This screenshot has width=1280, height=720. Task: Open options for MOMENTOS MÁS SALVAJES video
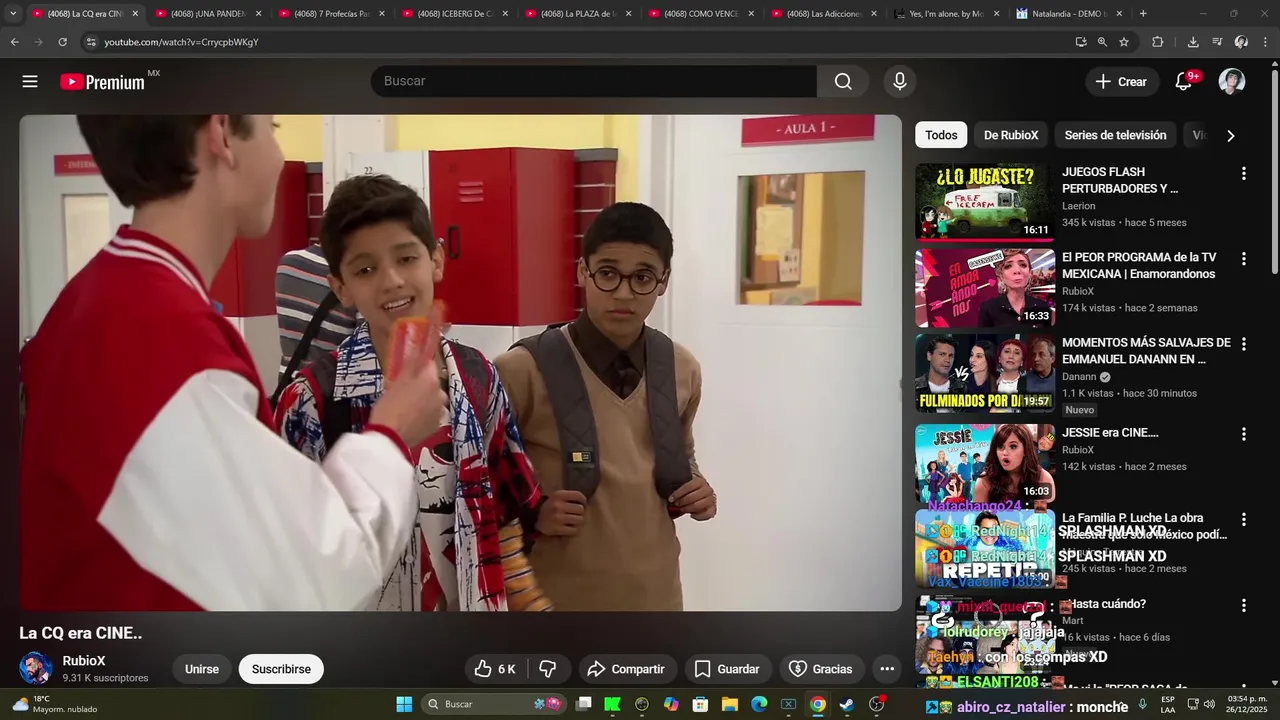click(x=1244, y=344)
